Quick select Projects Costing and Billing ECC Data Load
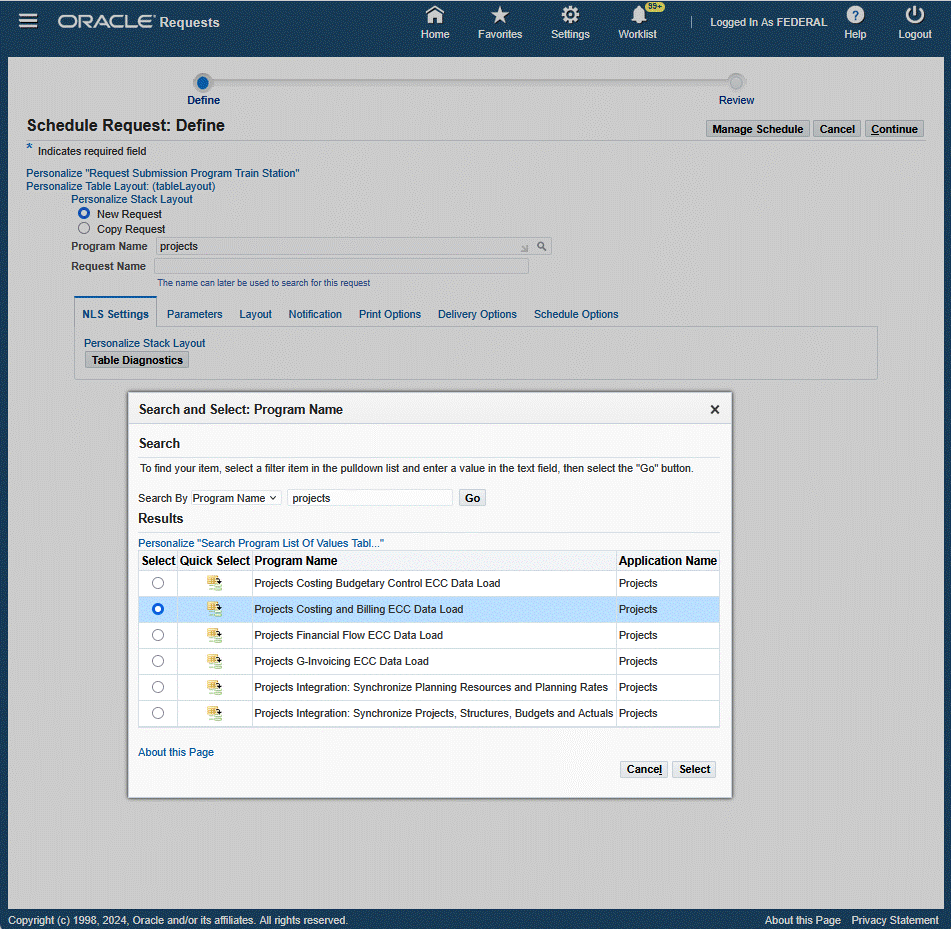The image size is (951, 929). (214, 609)
